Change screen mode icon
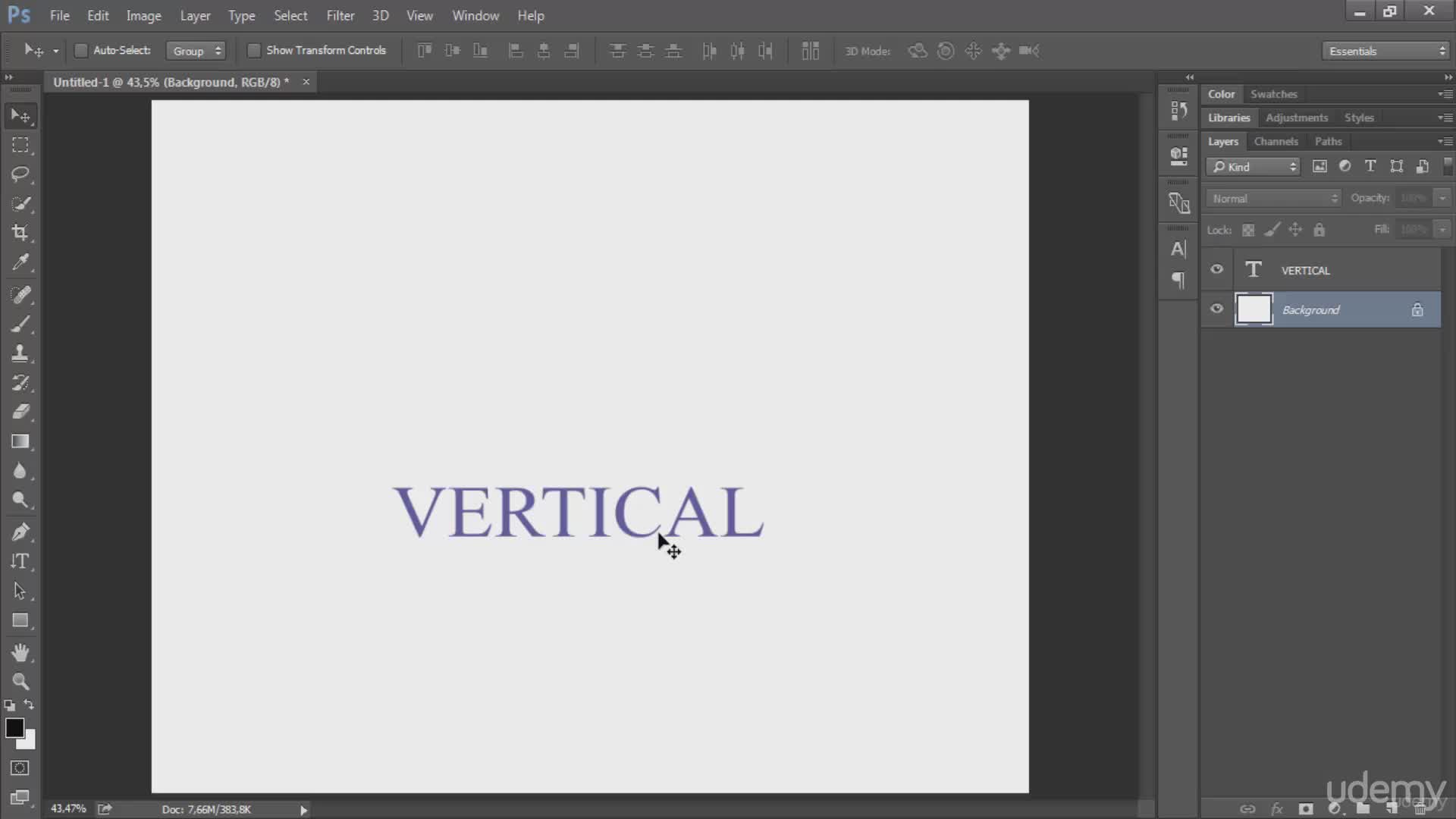 tap(20, 798)
